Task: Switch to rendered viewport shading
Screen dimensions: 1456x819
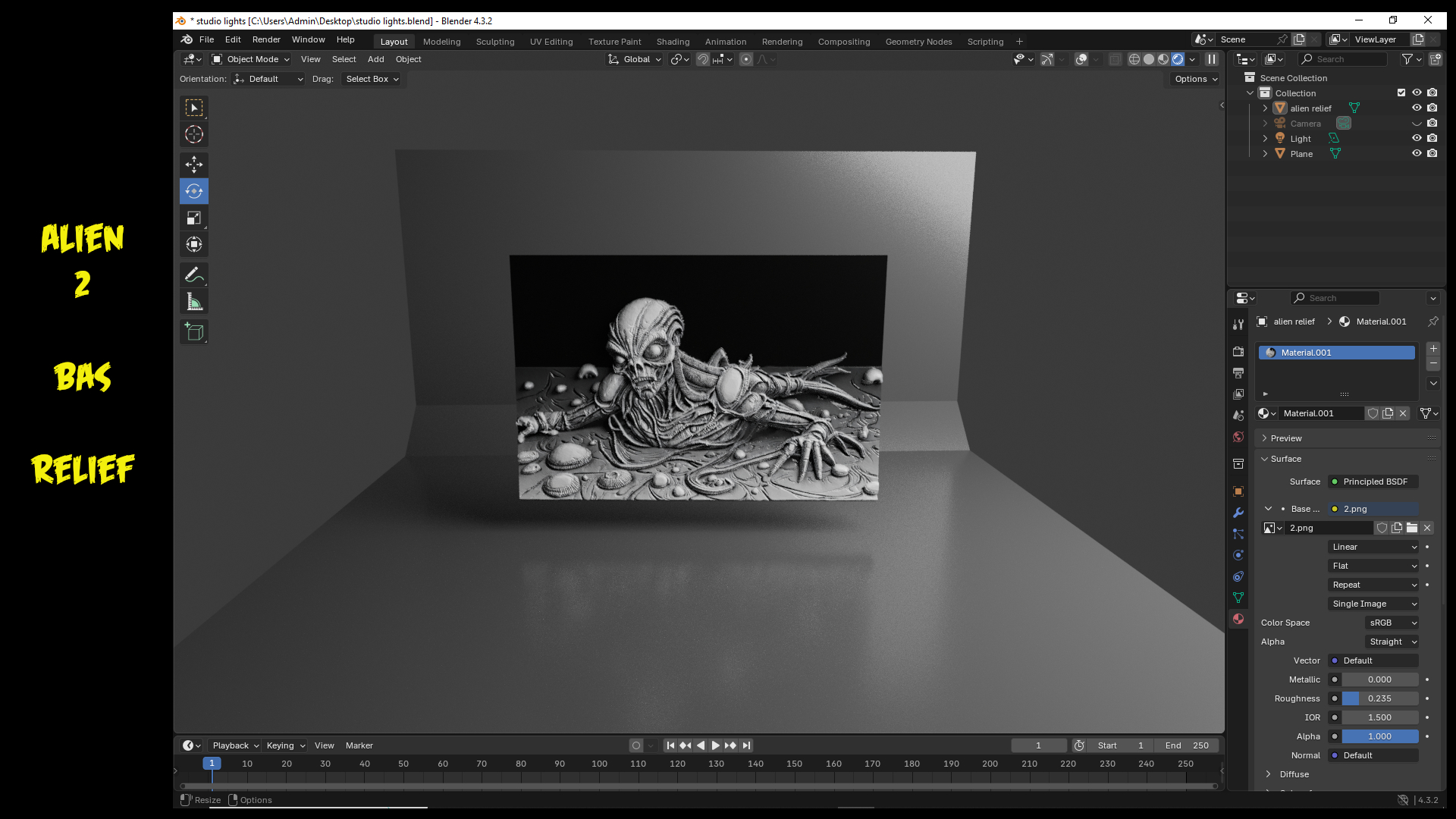Action: tap(1178, 59)
